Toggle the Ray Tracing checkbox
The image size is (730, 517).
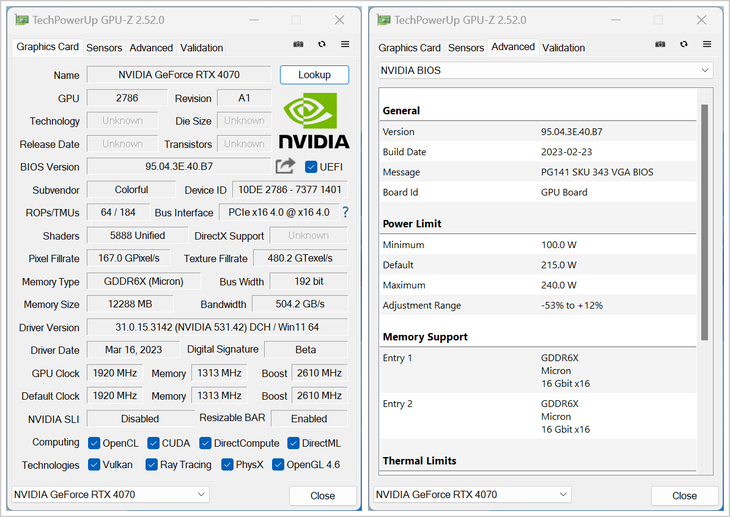(x=152, y=464)
